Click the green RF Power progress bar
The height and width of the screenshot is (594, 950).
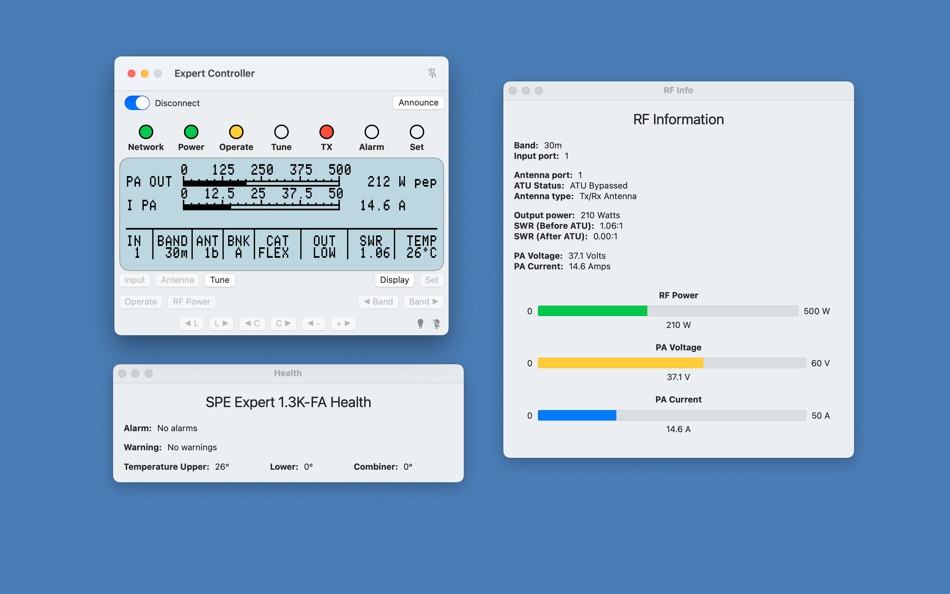tap(593, 311)
